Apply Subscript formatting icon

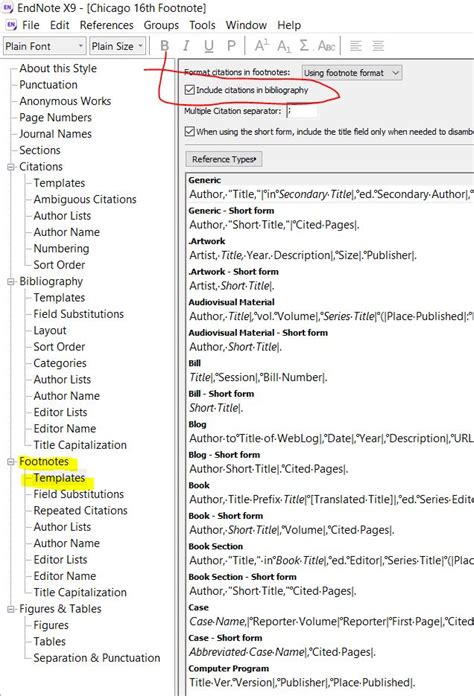pos(284,46)
